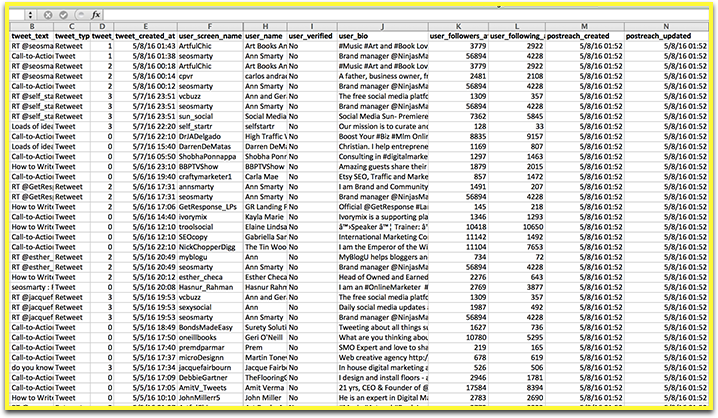Click the date cell 5/8/16 01:43
This screenshot has width=718, height=418.
[146, 46]
